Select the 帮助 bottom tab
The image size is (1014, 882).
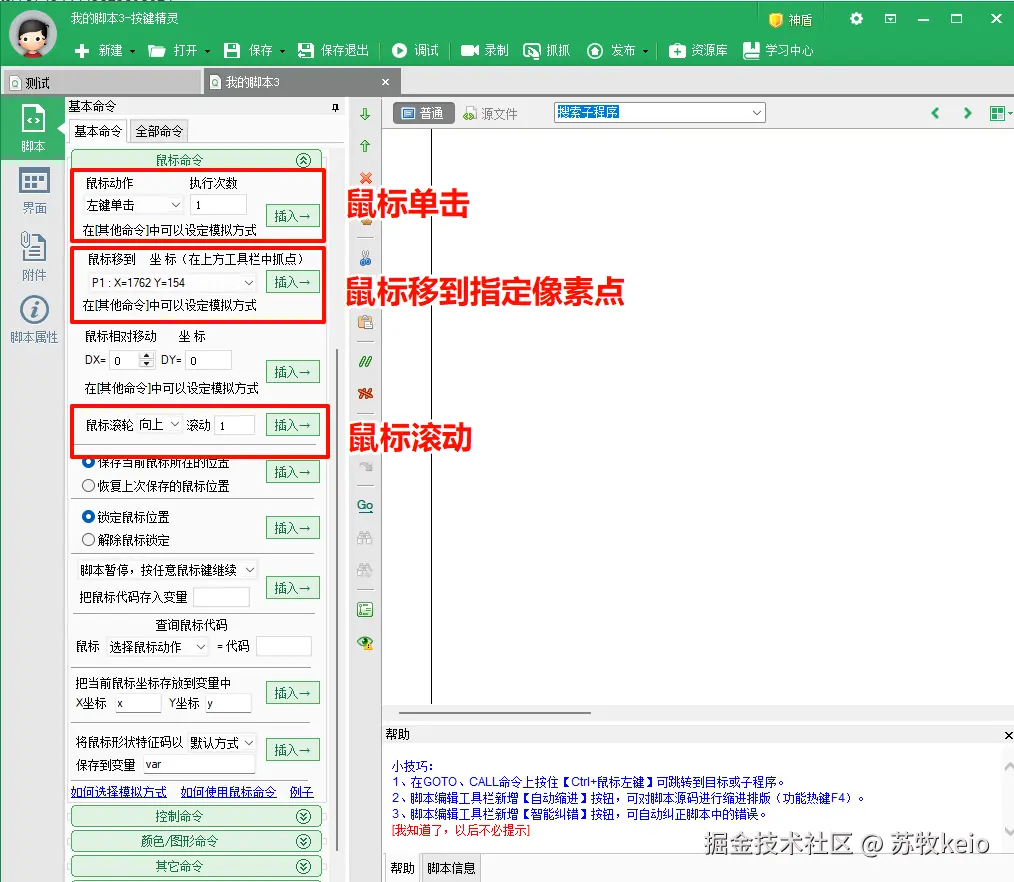[x=402, y=868]
